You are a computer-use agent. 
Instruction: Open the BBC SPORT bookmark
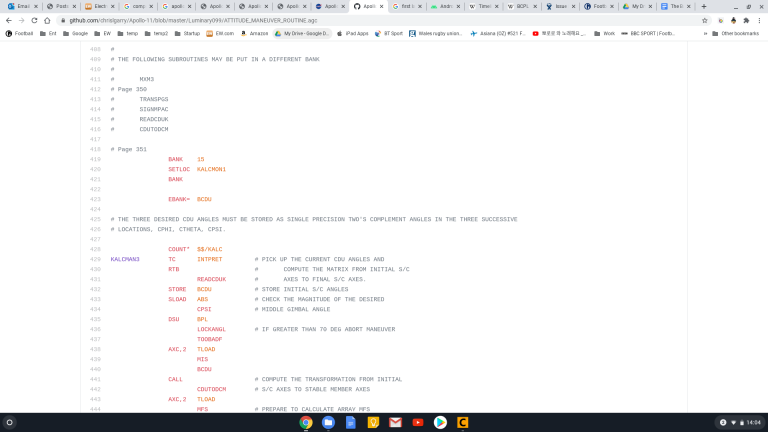650,33
